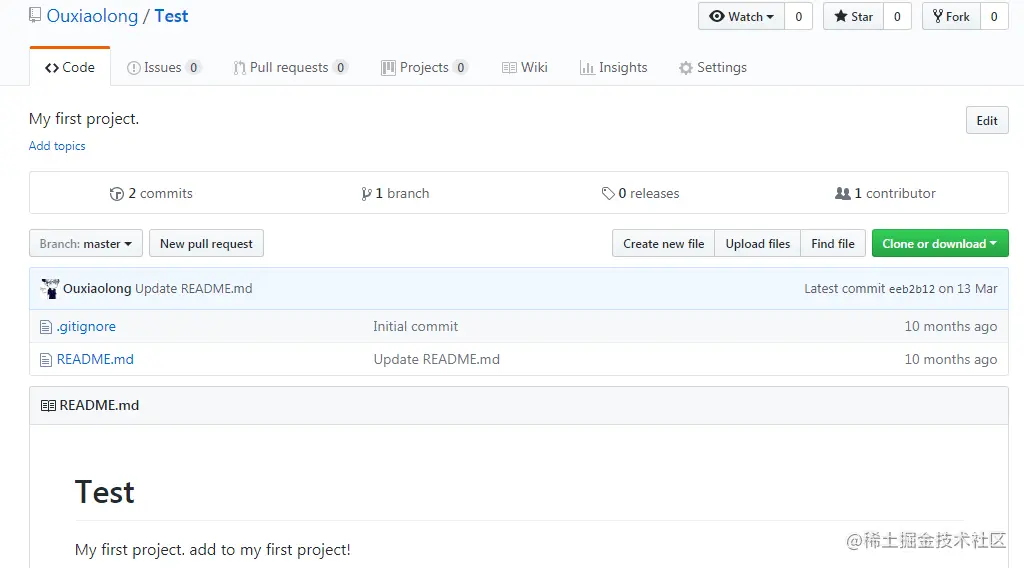Click the Upload files button

click(x=758, y=244)
